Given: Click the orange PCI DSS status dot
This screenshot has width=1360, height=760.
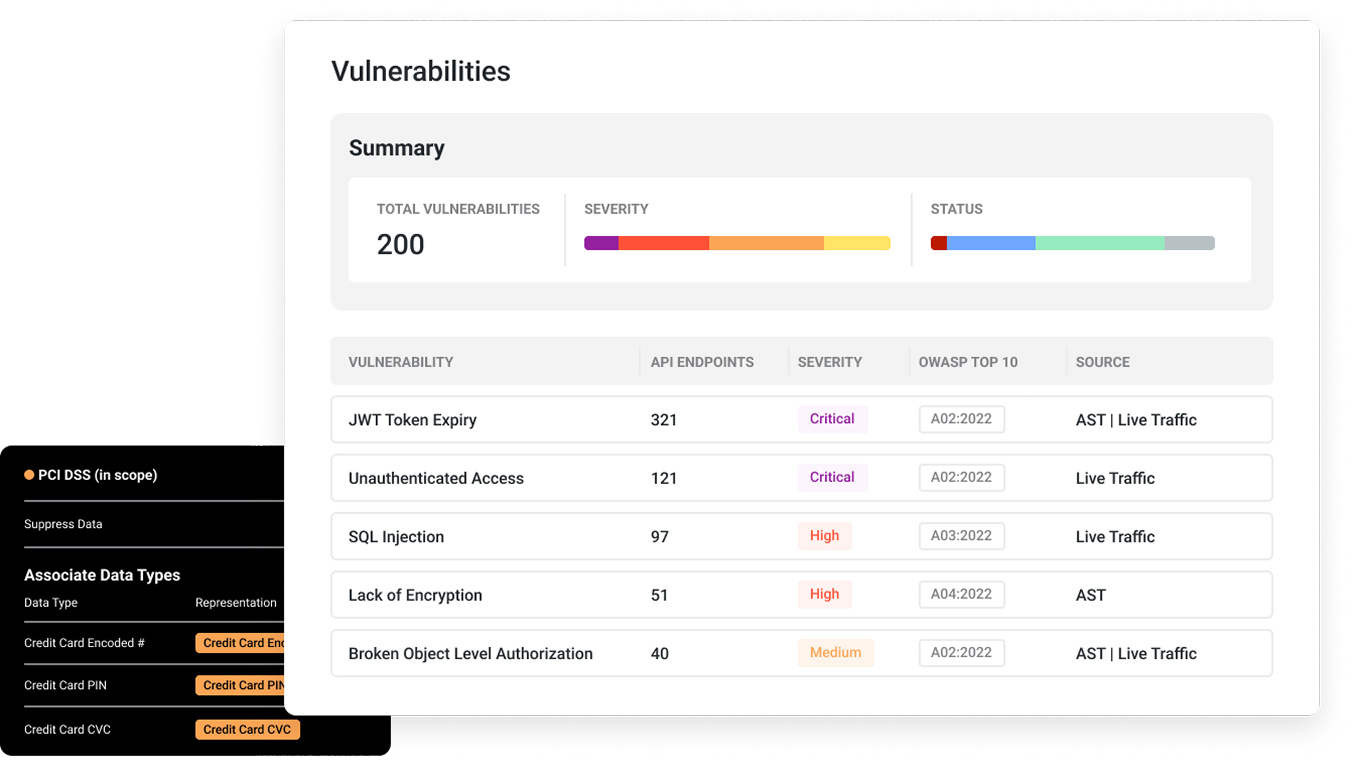Looking at the screenshot, I should pyautogui.click(x=30, y=475).
